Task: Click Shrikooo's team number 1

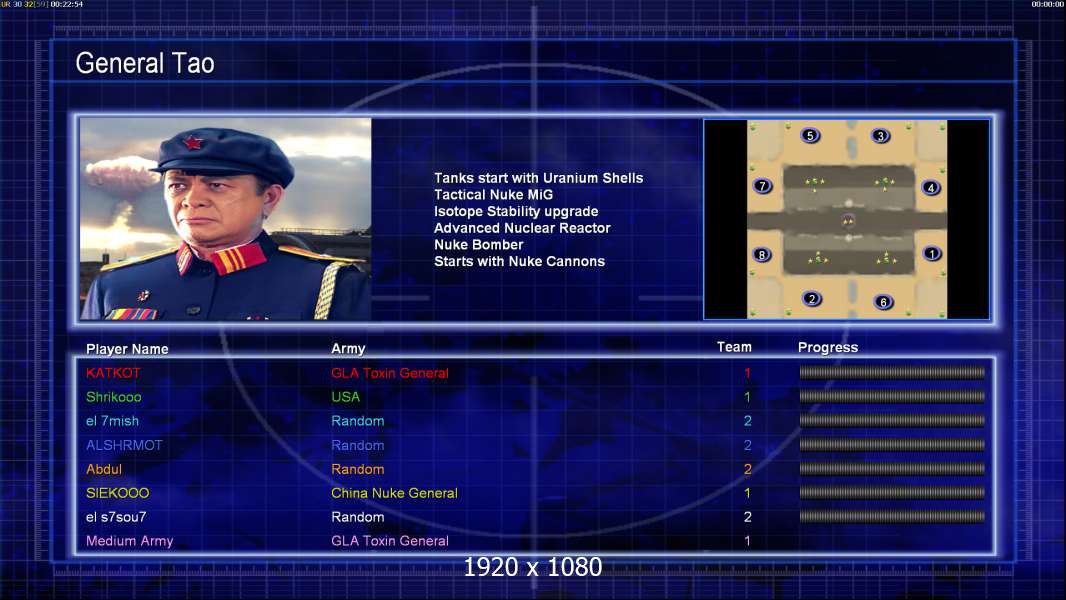Action: tap(747, 397)
